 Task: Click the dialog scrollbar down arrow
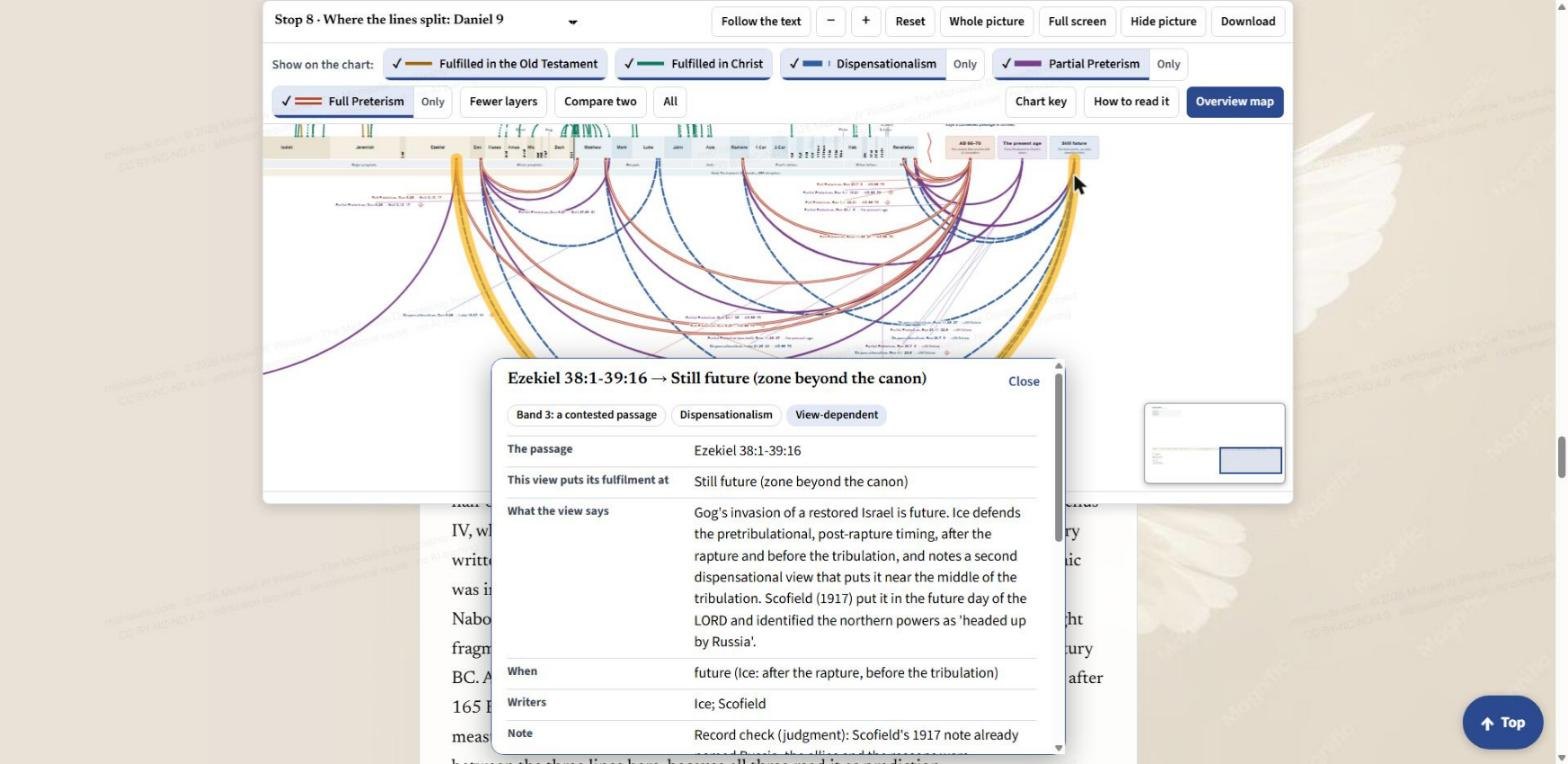coord(1059,747)
